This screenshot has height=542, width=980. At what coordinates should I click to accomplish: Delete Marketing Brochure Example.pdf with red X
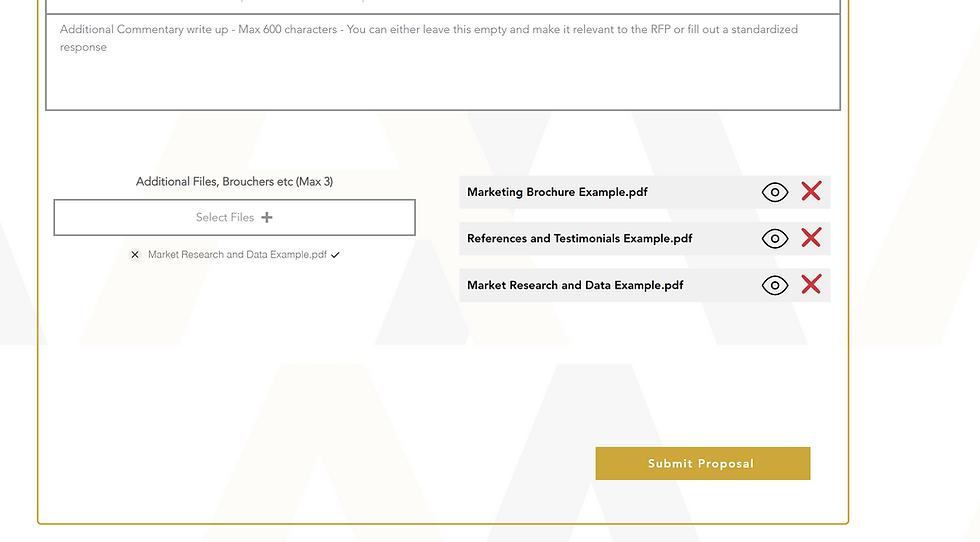[811, 191]
